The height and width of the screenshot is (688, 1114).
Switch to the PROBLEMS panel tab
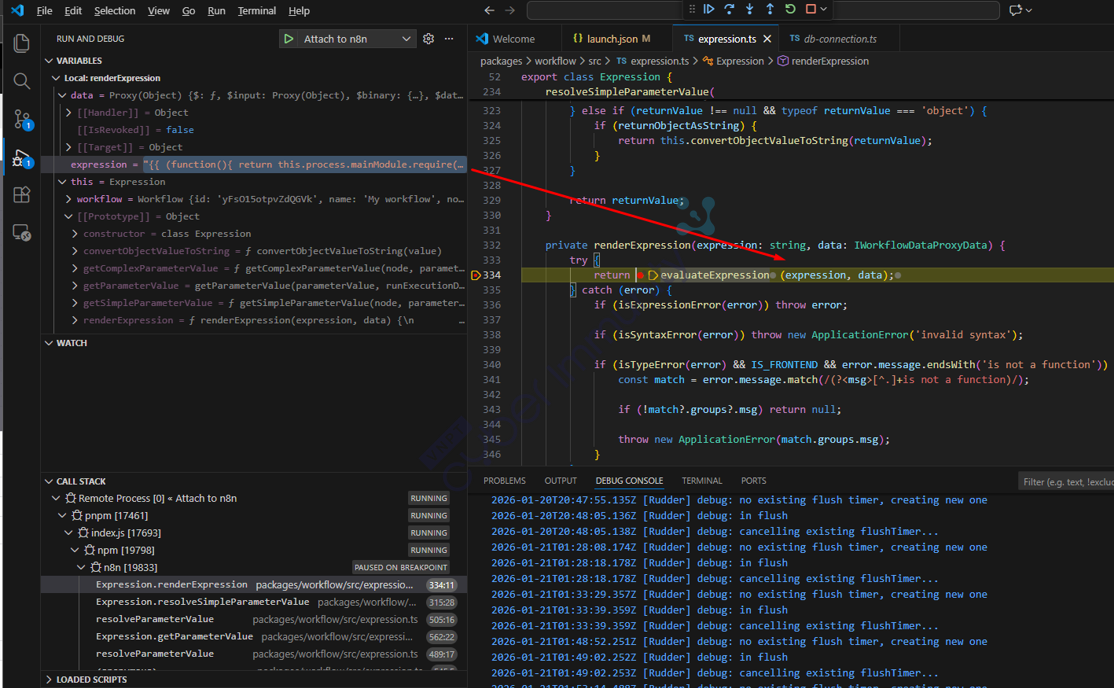[504, 481]
